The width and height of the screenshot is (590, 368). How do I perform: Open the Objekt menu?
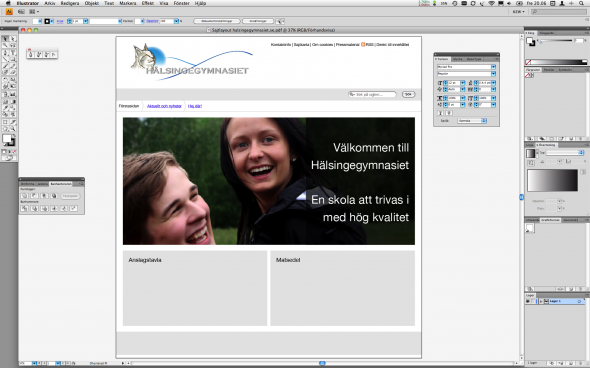91,3
